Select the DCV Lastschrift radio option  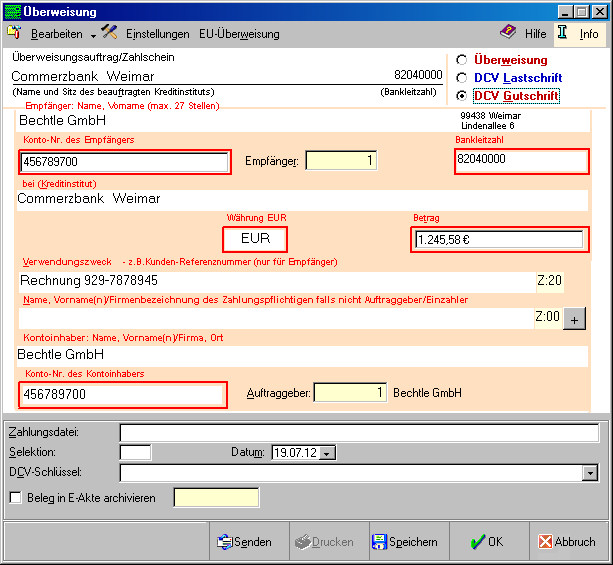click(x=461, y=77)
